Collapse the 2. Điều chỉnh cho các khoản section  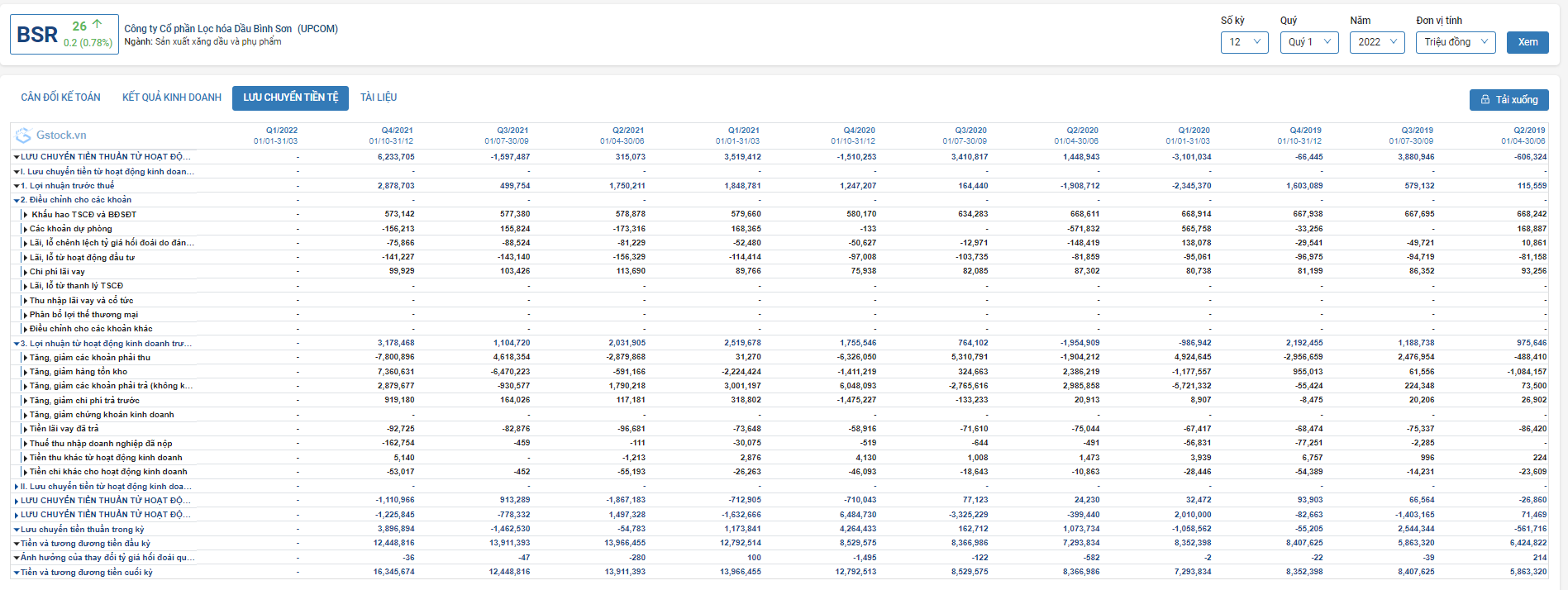click(17, 200)
